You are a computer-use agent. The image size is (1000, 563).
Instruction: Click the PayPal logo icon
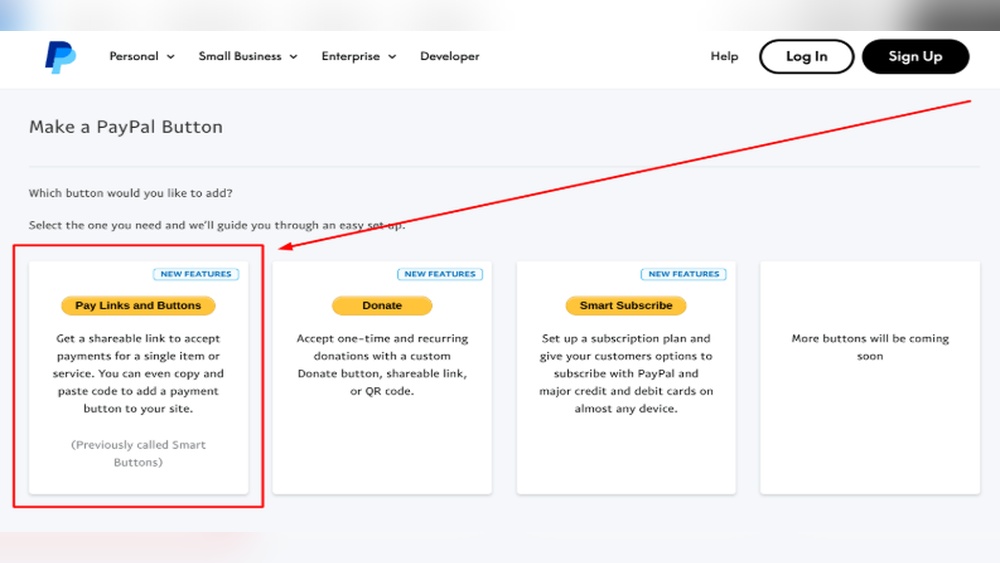[61, 57]
